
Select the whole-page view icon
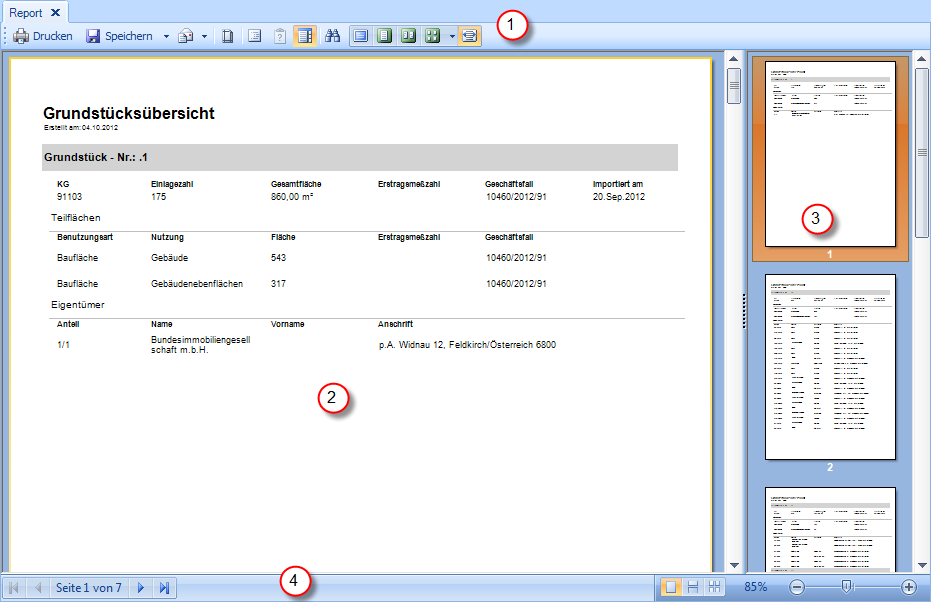click(x=384, y=36)
